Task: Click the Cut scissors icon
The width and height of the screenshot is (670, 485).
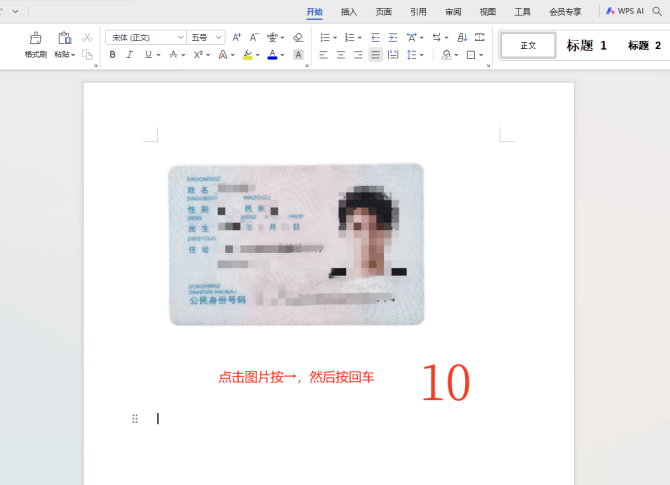Action: 87,38
